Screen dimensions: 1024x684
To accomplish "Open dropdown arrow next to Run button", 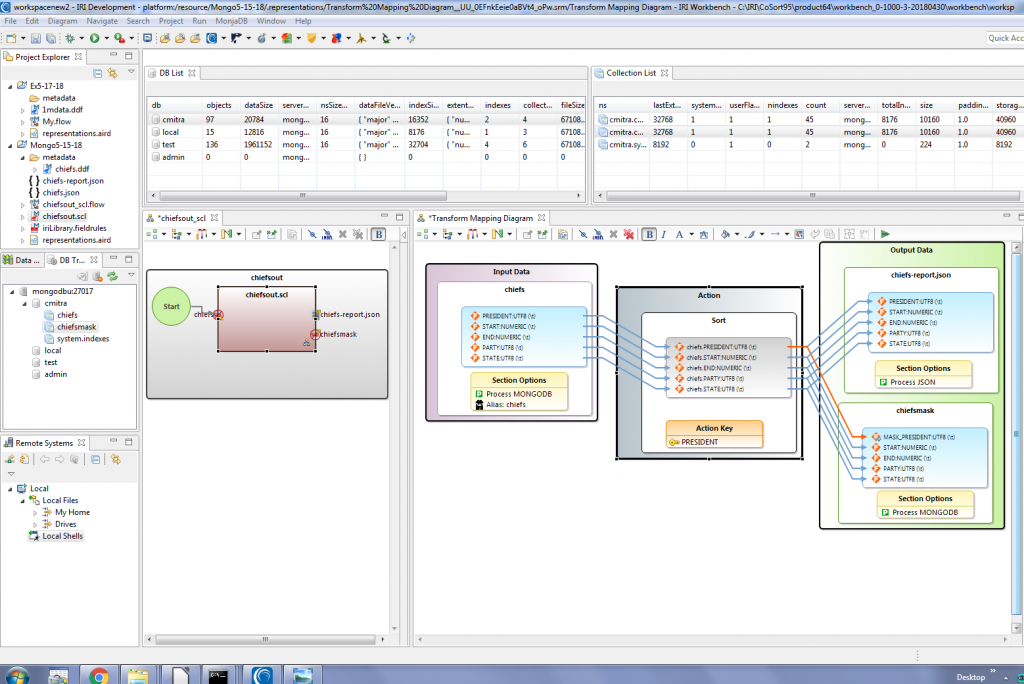I will coord(106,39).
